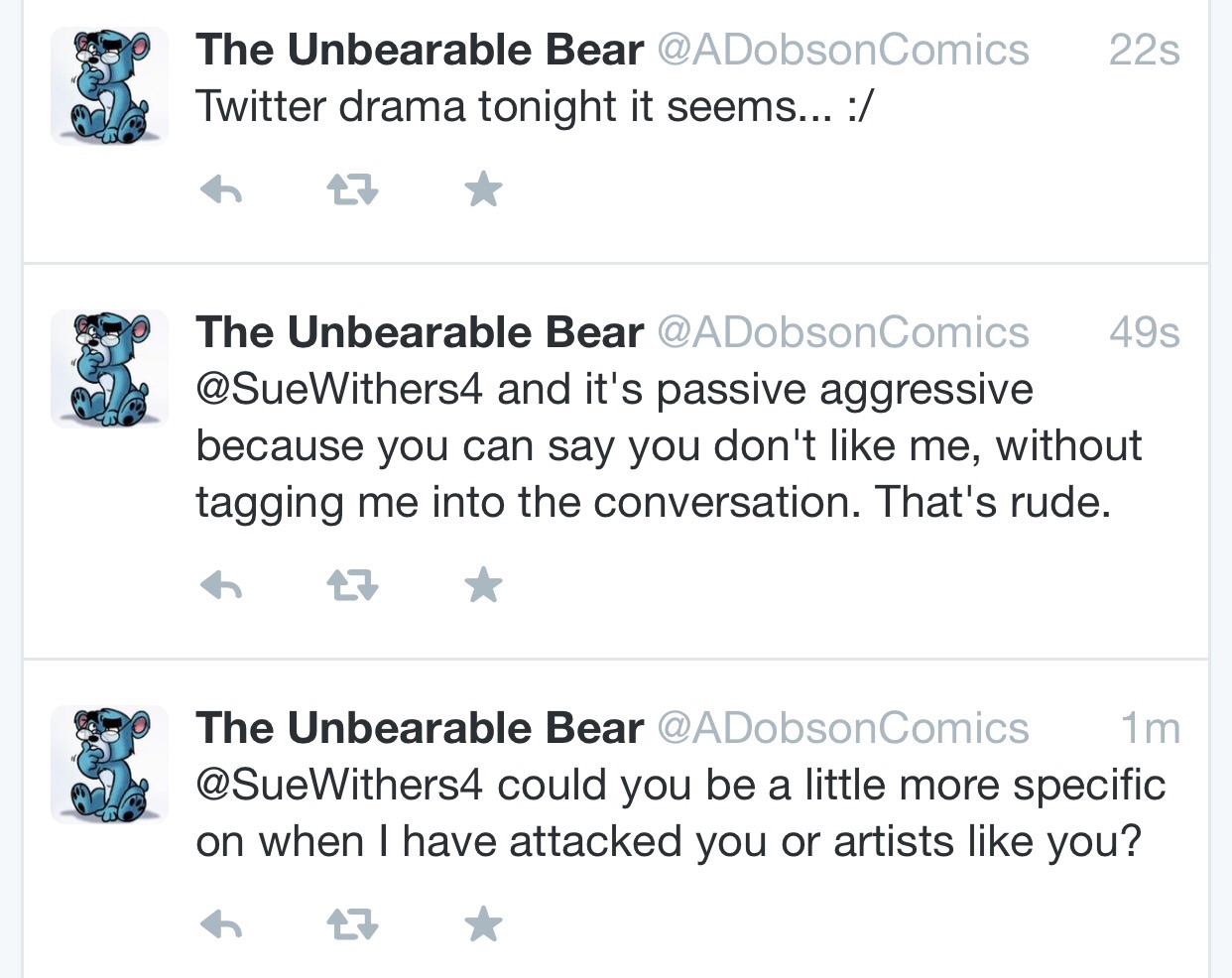Star the 'passive aggressive' tweet
This screenshot has width=1232, height=978.
pyautogui.click(x=483, y=585)
